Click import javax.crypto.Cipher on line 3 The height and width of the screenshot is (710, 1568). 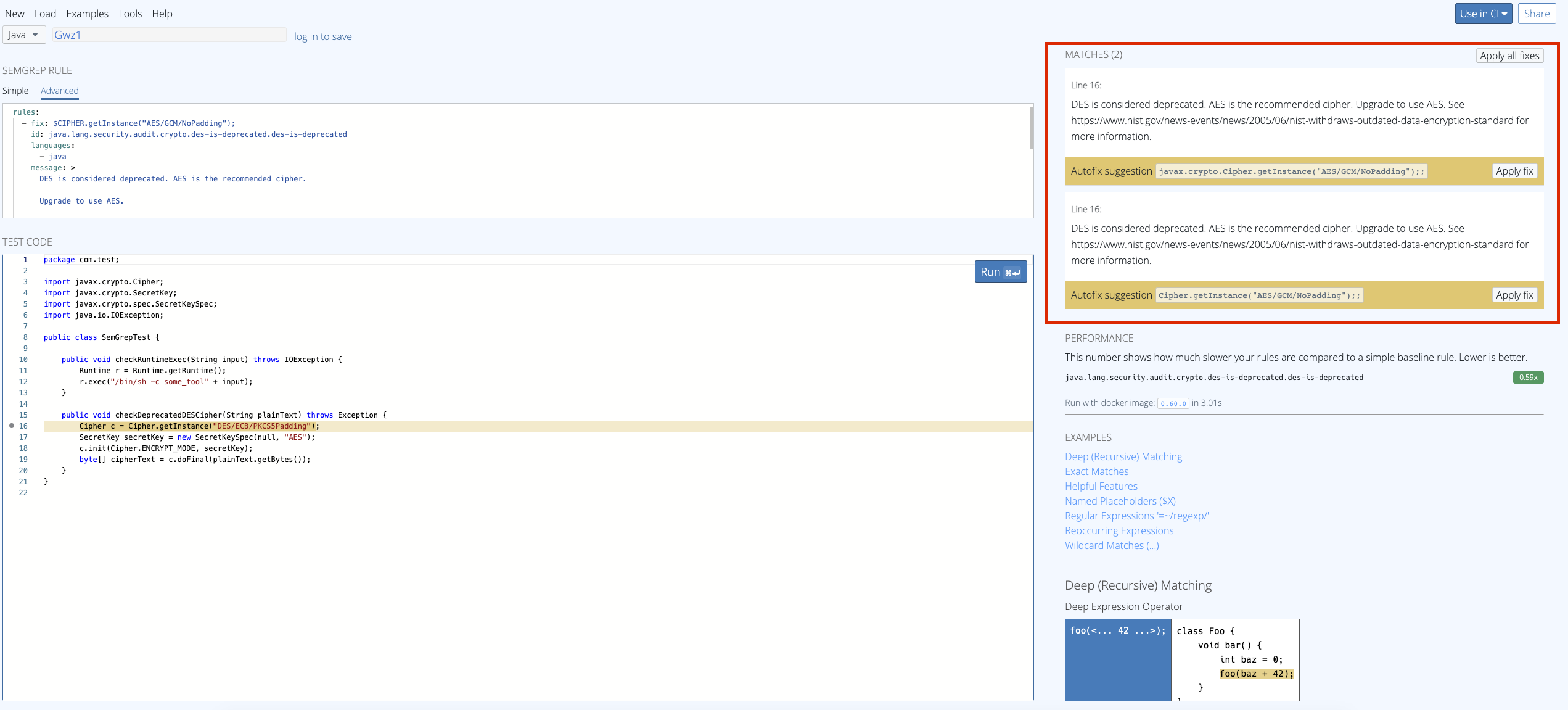click(x=104, y=282)
